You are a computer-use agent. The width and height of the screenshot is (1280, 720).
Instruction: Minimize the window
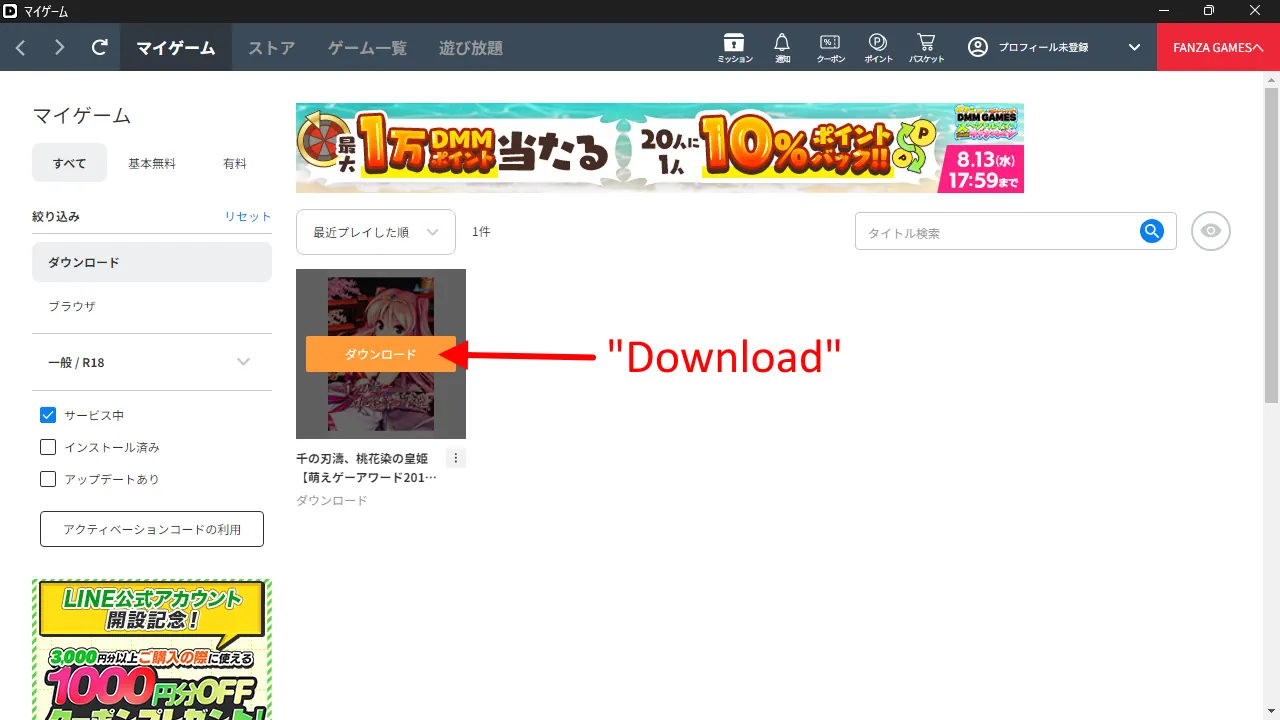pos(1163,10)
